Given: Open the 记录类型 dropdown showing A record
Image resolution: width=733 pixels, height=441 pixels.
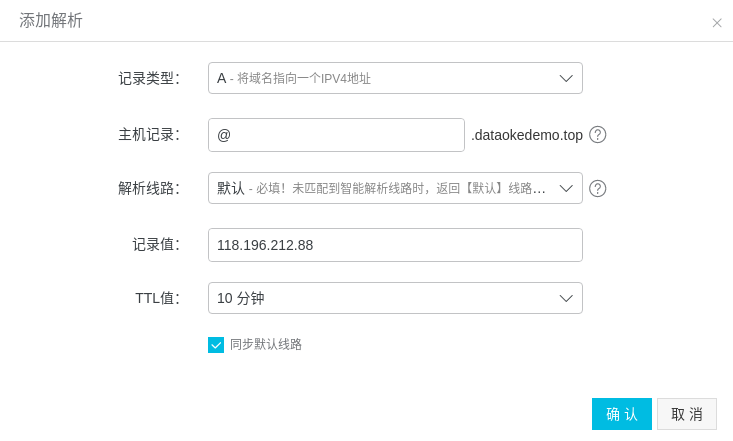Looking at the screenshot, I should pyautogui.click(x=395, y=78).
